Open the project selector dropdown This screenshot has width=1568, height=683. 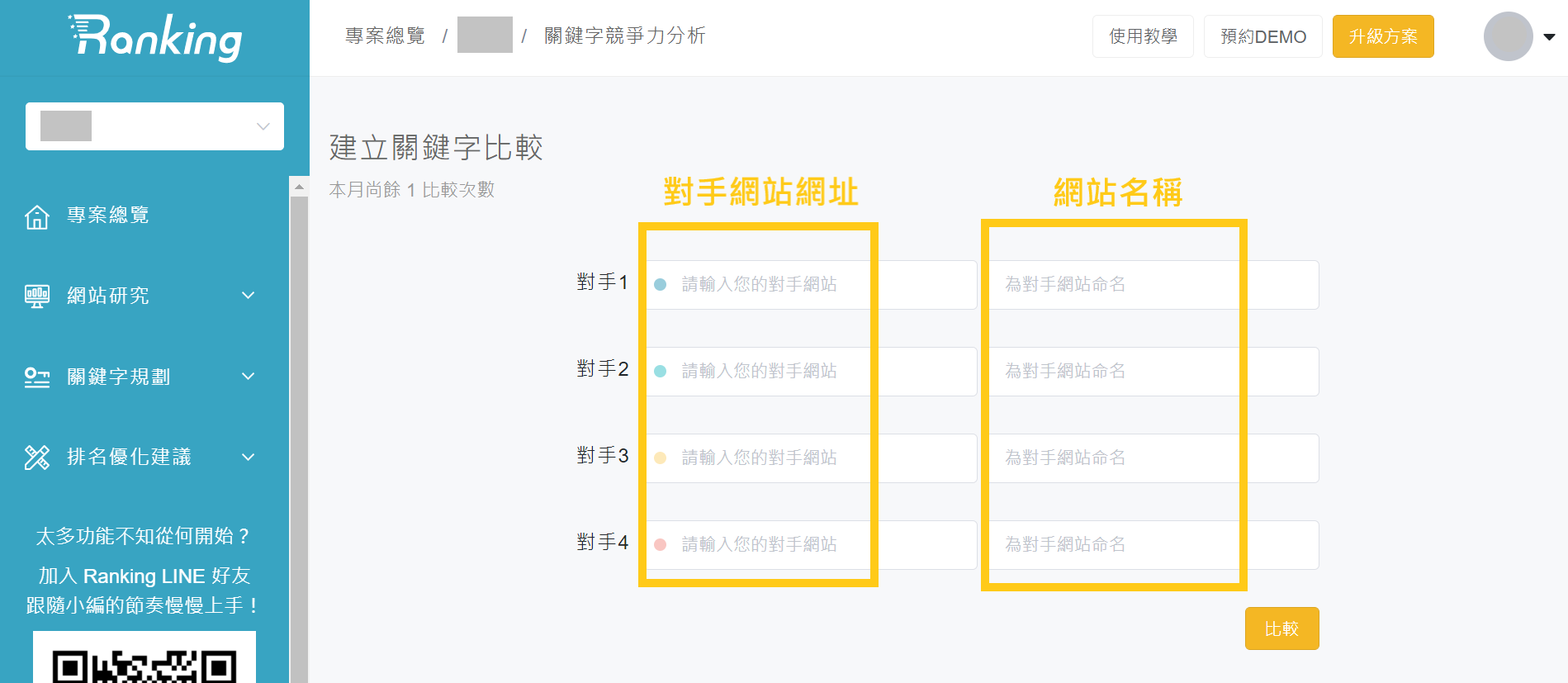pyautogui.click(x=154, y=126)
